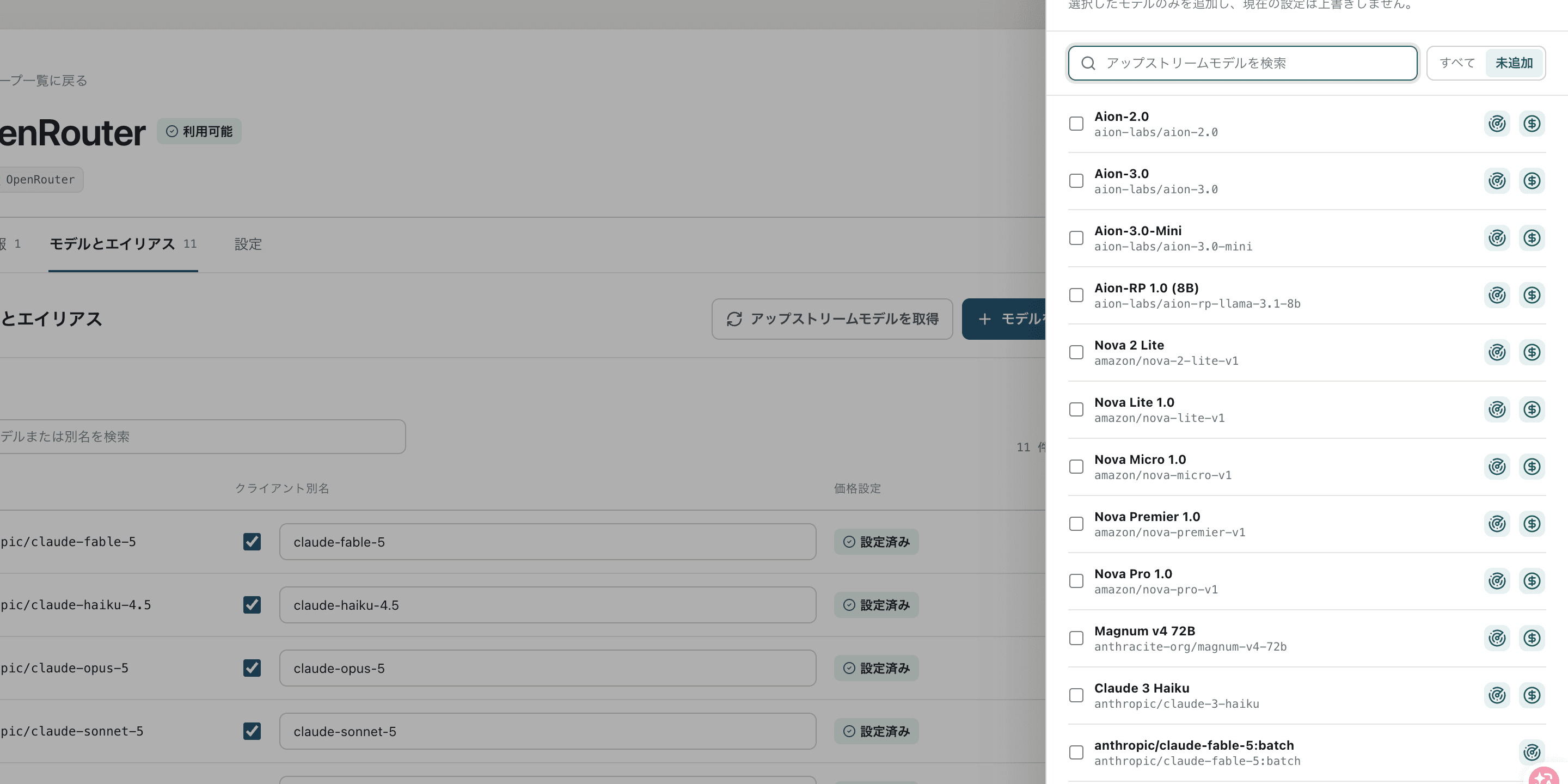Click the dollar icon in the Aion-3.0-Mini row

coord(1532,238)
